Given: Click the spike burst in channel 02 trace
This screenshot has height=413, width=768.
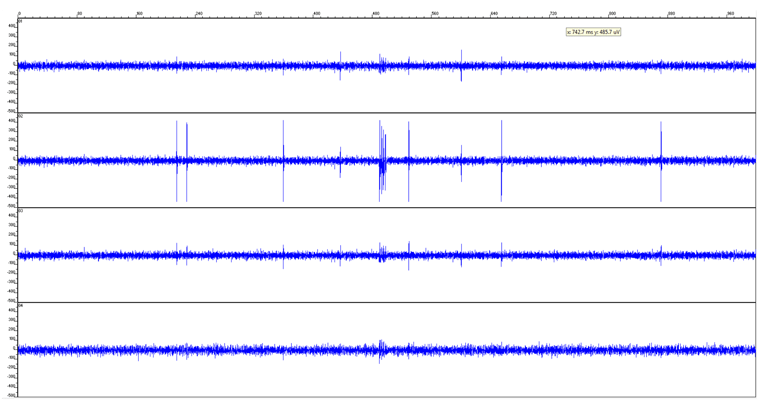Looking at the screenshot, I should [383, 161].
